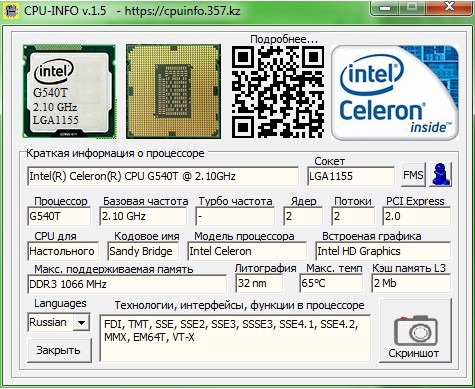The image size is (475, 389).
Task: Click the Закрыть button
Action: tap(59, 350)
